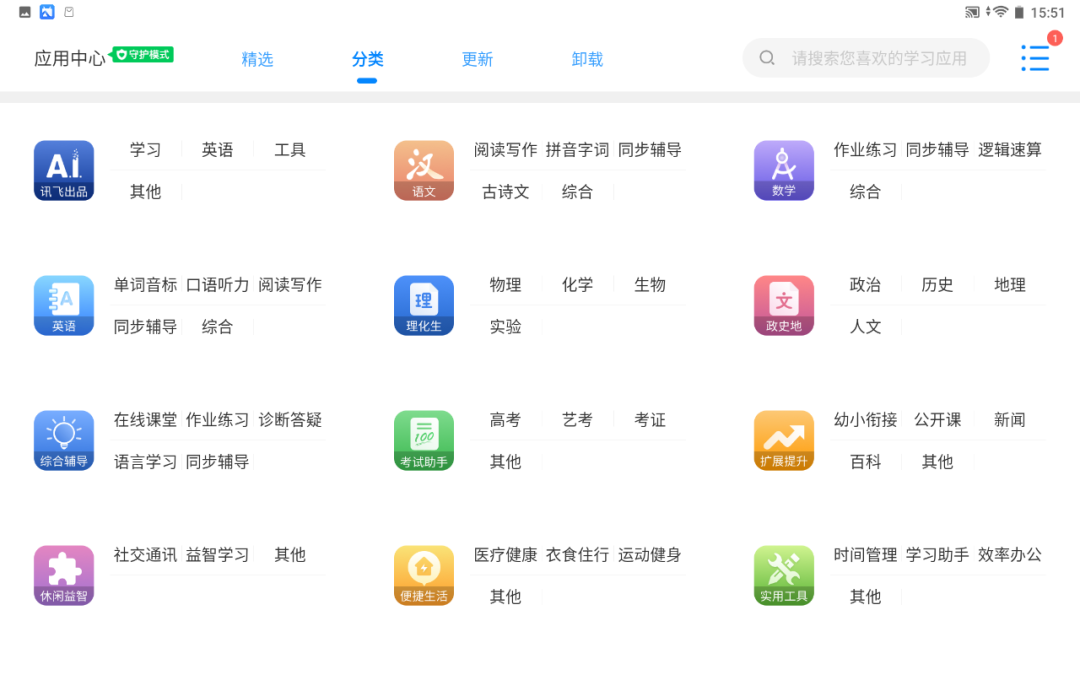Open 作业练习 under 数学

[x=865, y=150]
